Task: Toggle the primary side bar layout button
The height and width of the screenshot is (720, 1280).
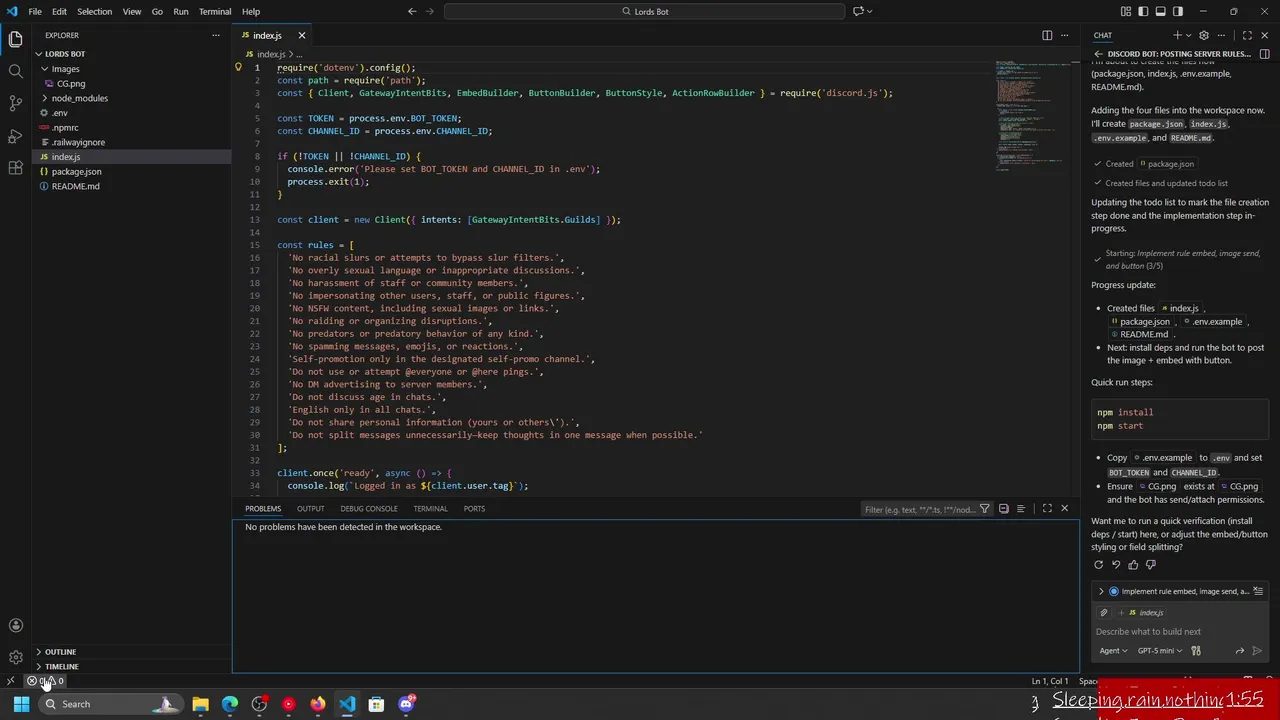Action: 1144,11
